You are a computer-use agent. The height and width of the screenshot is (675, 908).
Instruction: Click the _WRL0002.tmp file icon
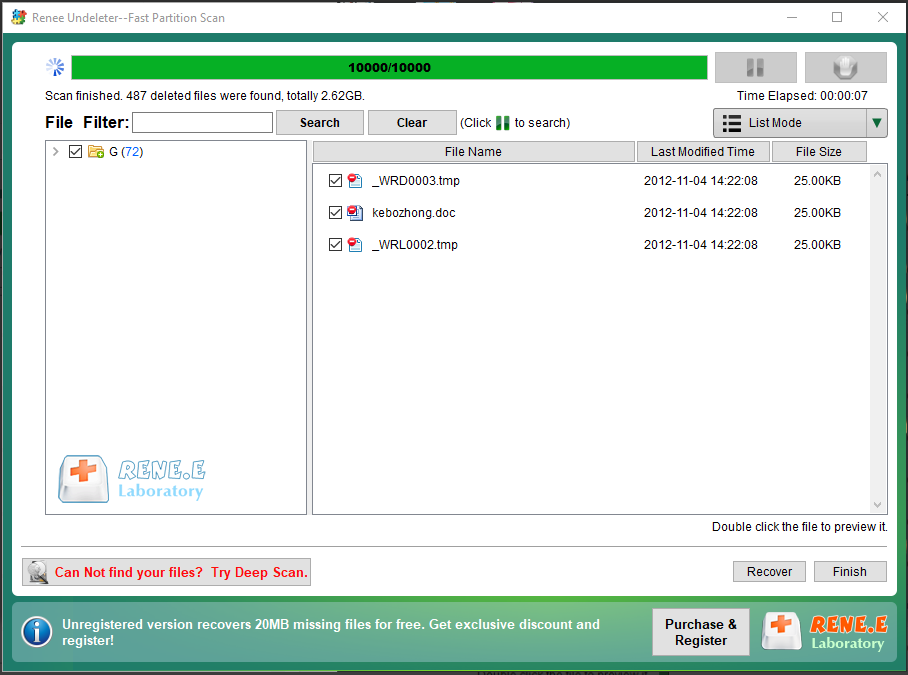pos(355,245)
